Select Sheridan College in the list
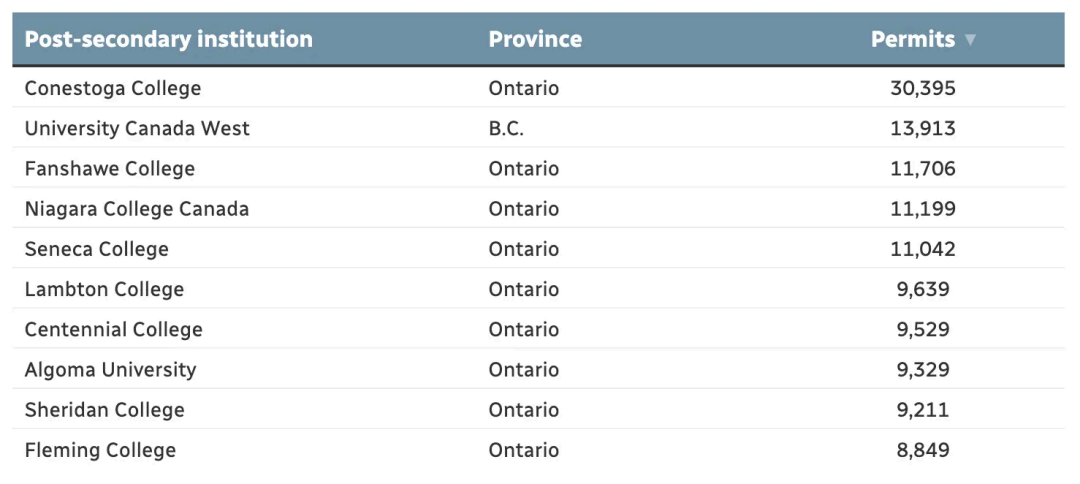1080x484 pixels. [105, 410]
